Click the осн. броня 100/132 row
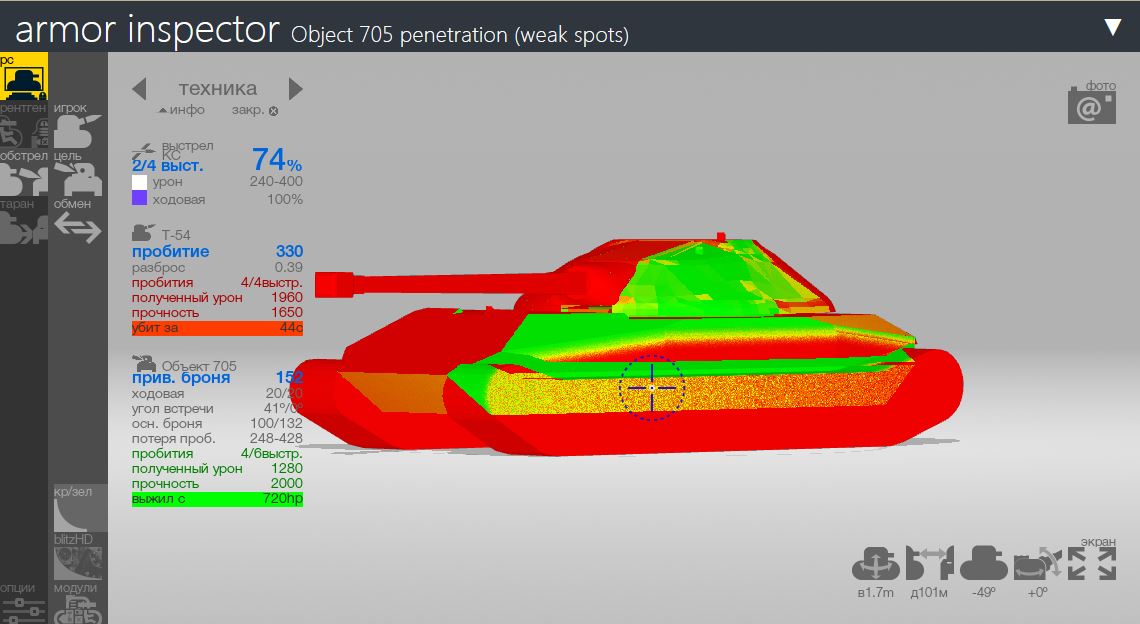 (x=217, y=423)
